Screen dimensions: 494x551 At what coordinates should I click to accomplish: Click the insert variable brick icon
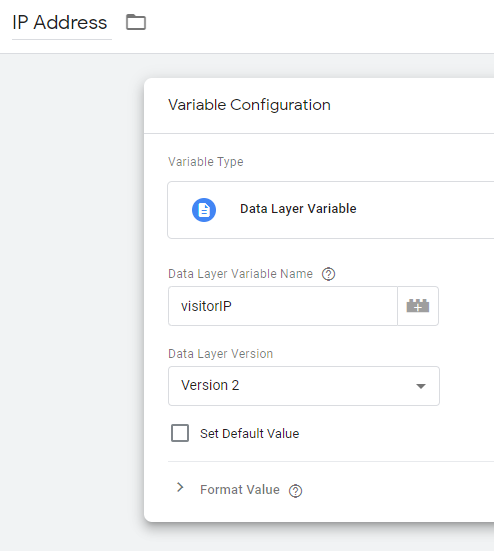(x=418, y=306)
